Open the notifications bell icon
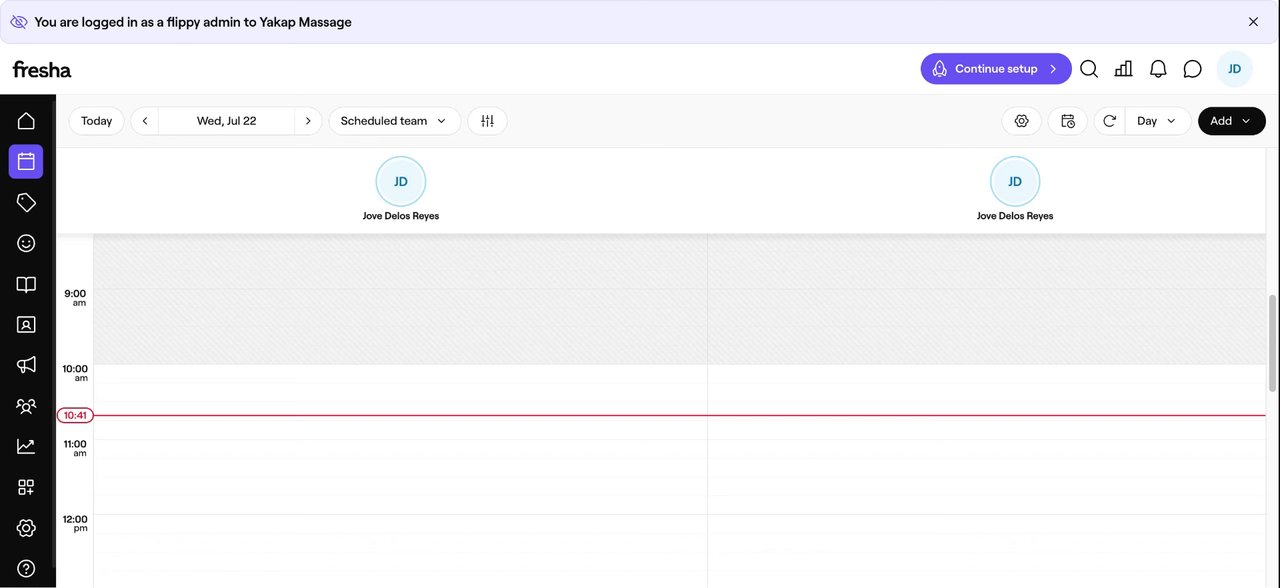This screenshot has width=1280, height=588. tap(1158, 69)
